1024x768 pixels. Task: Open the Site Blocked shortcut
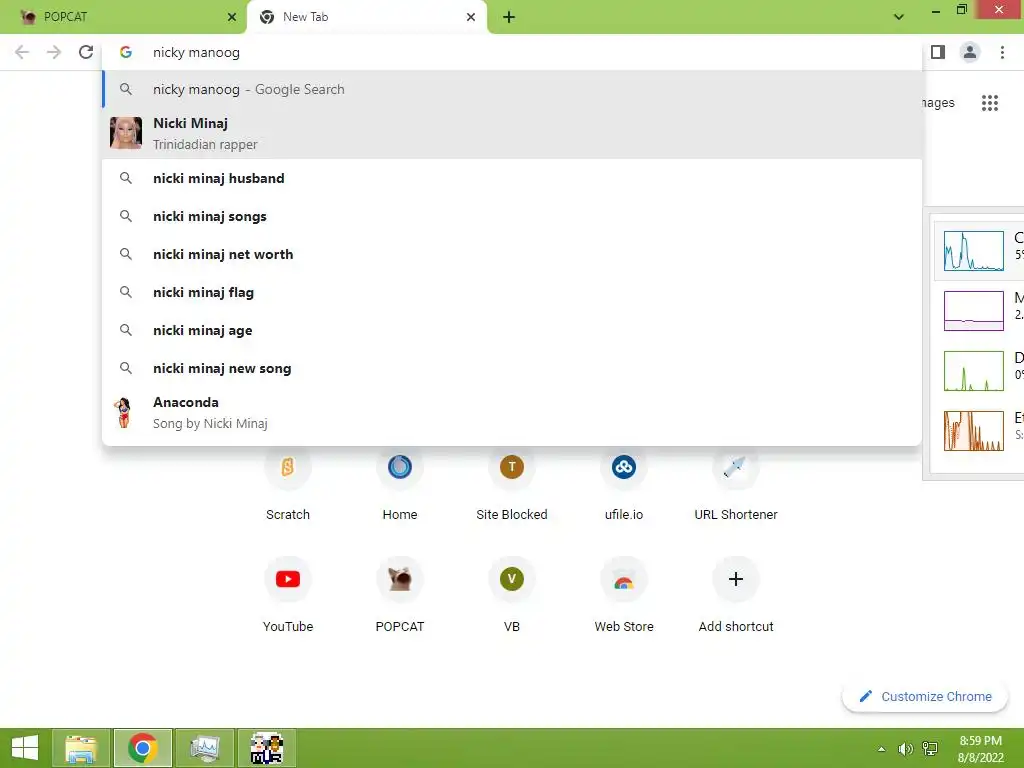click(x=512, y=481)
